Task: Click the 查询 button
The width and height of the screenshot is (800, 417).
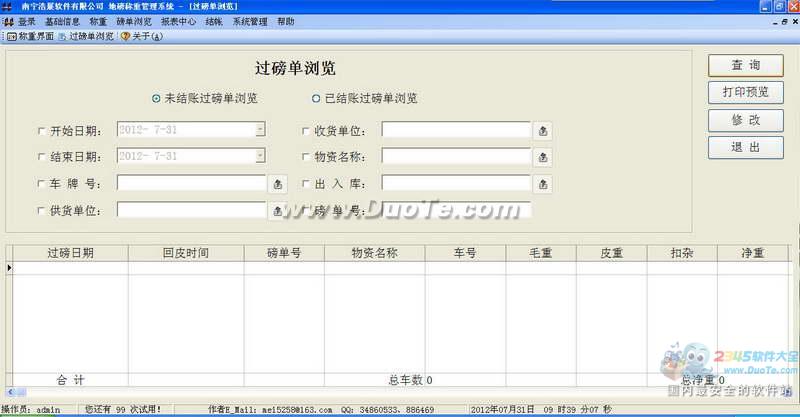Action: coord(745,65)
